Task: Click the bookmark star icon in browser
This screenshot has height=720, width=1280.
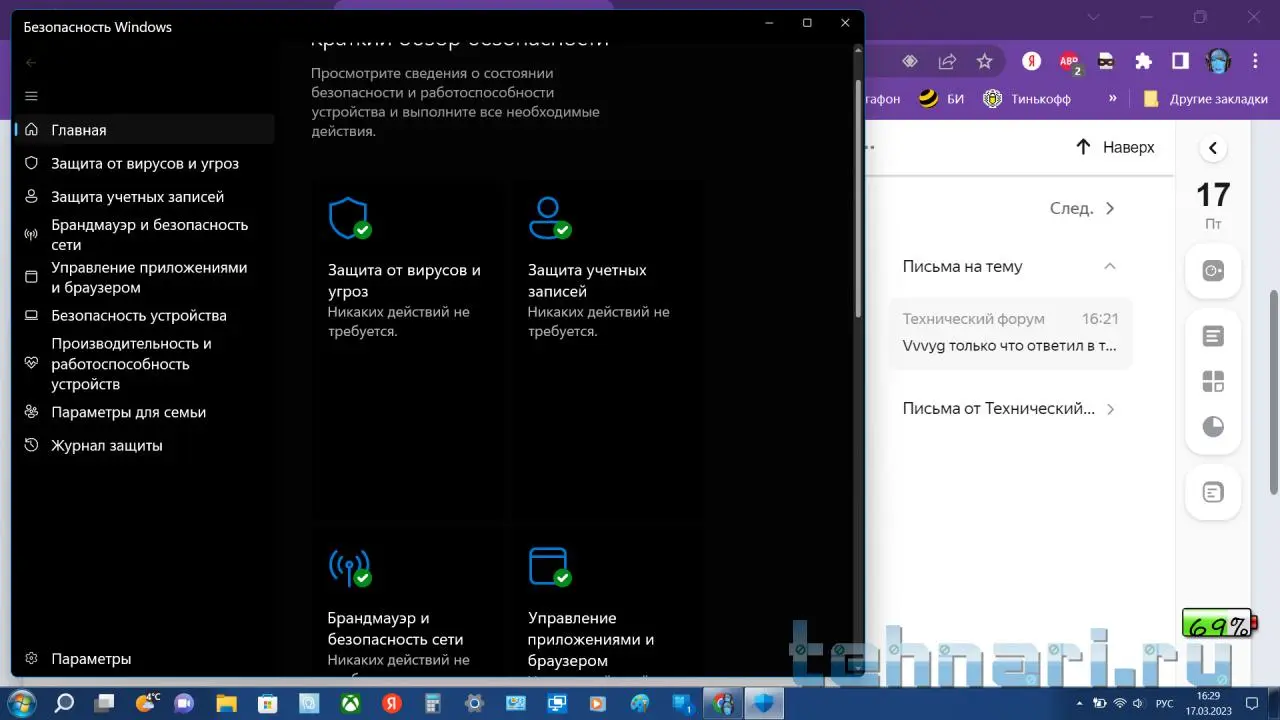Action: pos(984,61)
